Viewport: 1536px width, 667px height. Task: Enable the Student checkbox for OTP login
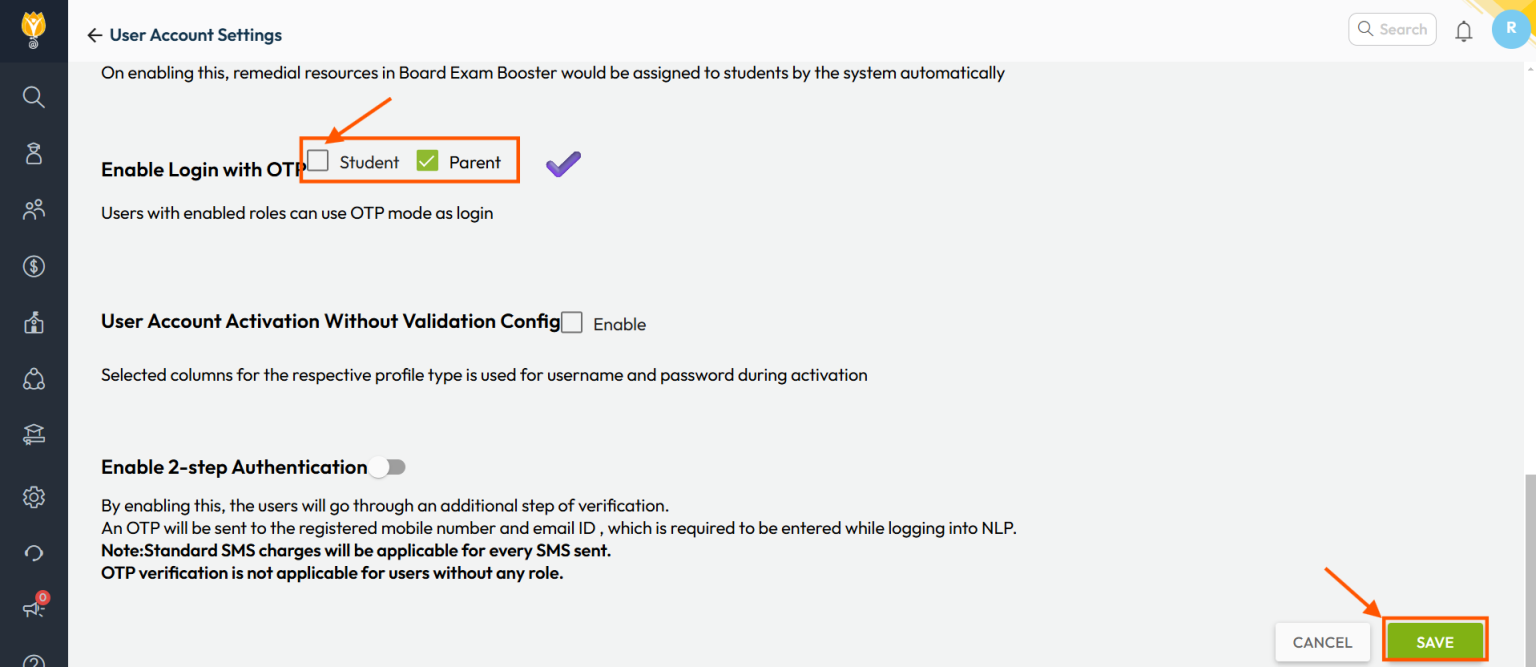(317, 160)
